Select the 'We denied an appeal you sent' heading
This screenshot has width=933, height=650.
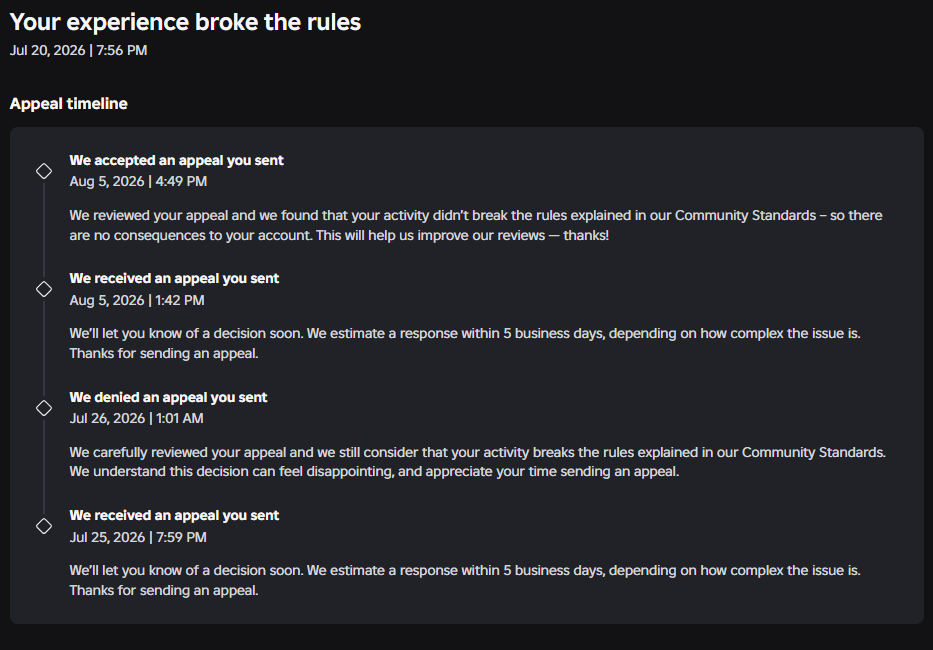pyautogui.click(x=168, y=398)
